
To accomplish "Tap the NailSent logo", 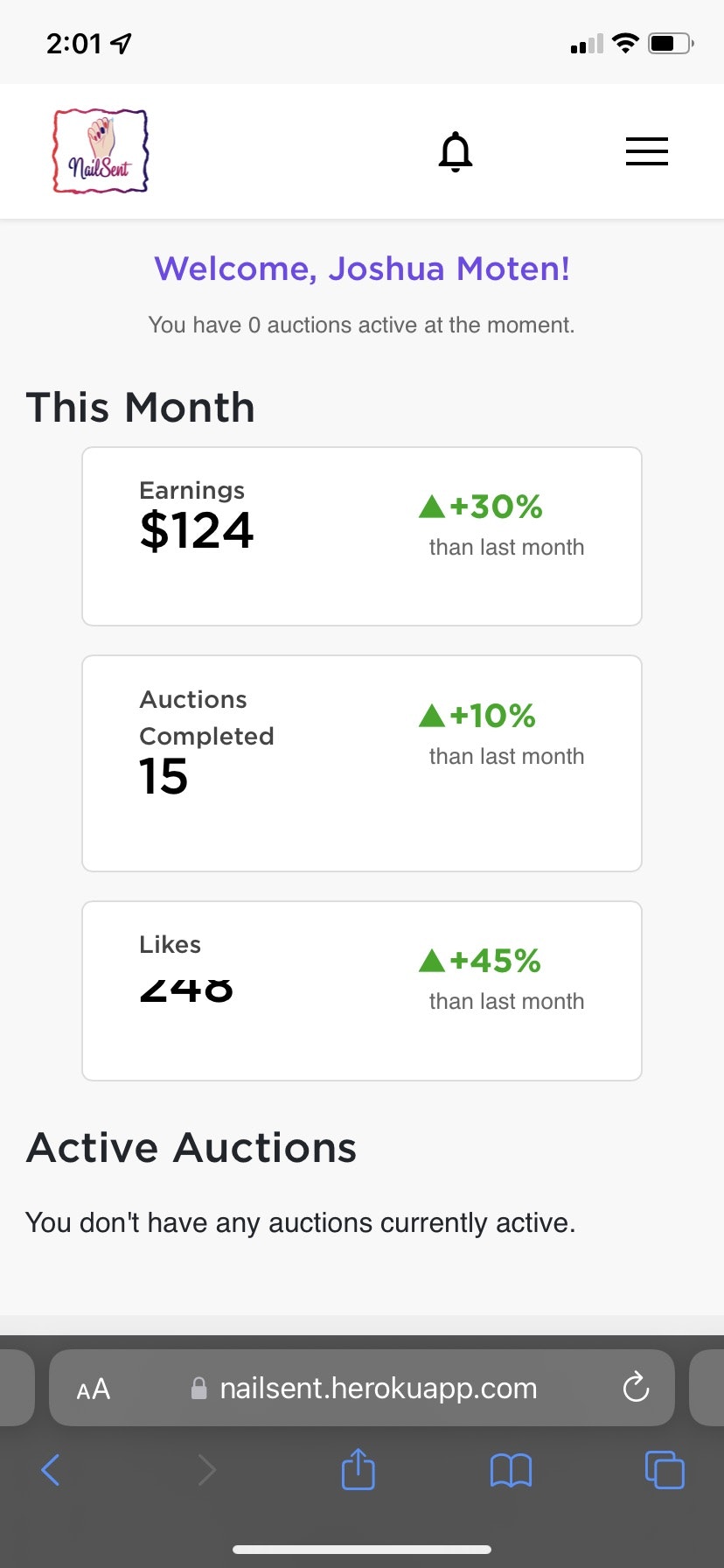I will click(x=101, y=151).
